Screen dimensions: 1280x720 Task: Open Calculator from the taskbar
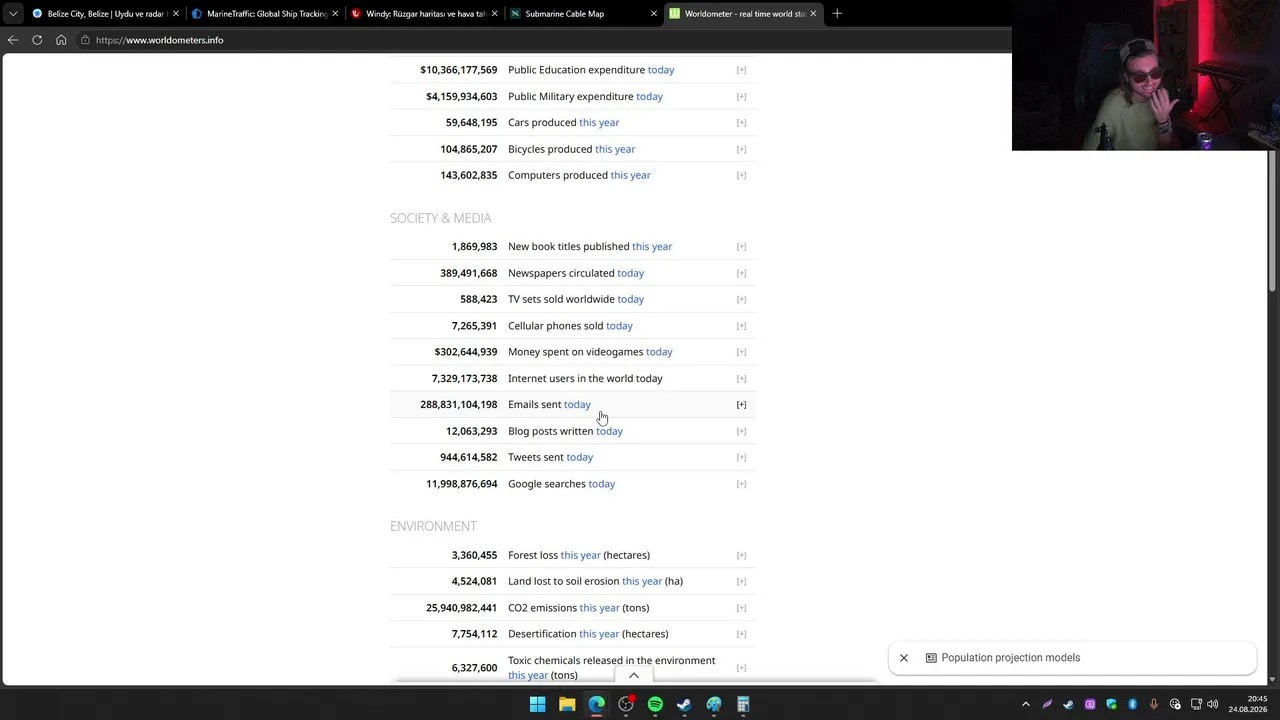[743, 705]
